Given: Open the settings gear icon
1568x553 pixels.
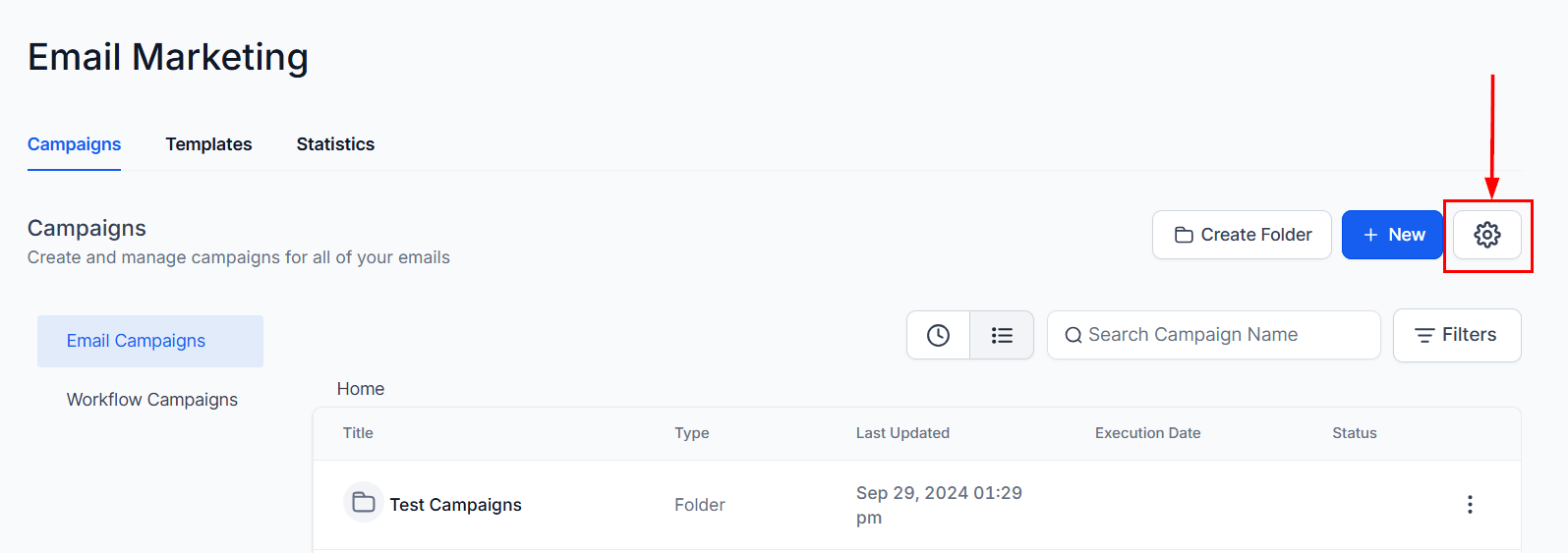Looking at the screenshot, I should pos(1486,235).
